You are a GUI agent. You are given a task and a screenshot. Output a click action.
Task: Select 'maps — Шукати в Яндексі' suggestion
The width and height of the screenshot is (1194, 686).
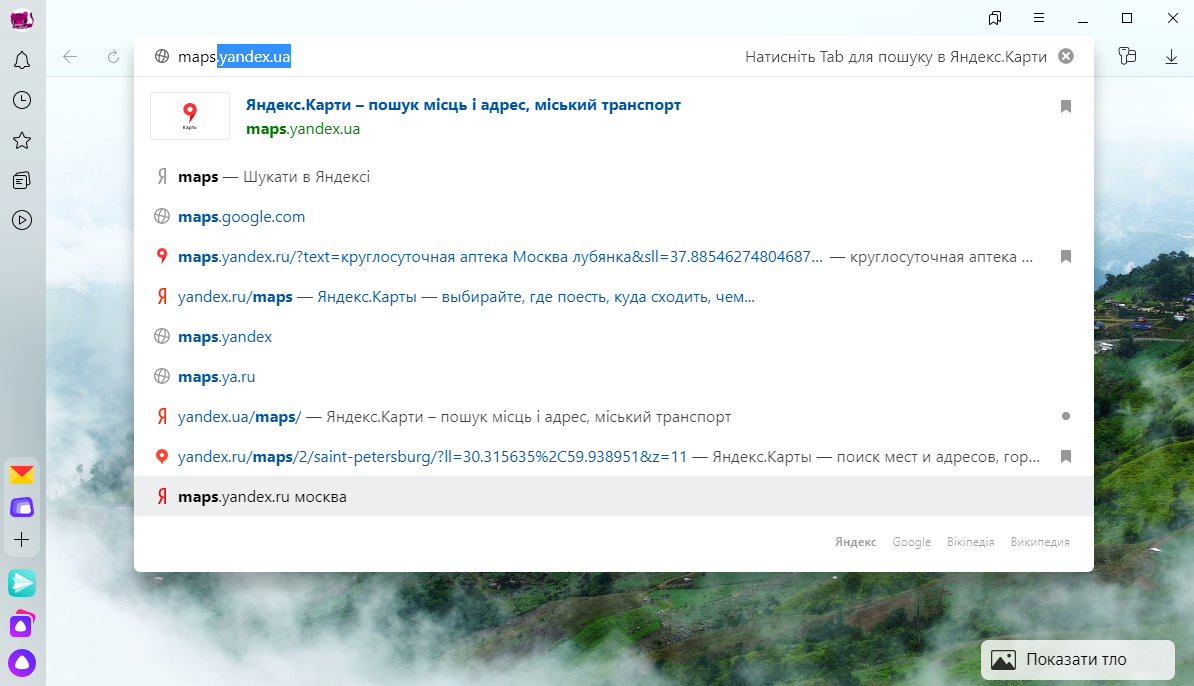tap(614, 177)
